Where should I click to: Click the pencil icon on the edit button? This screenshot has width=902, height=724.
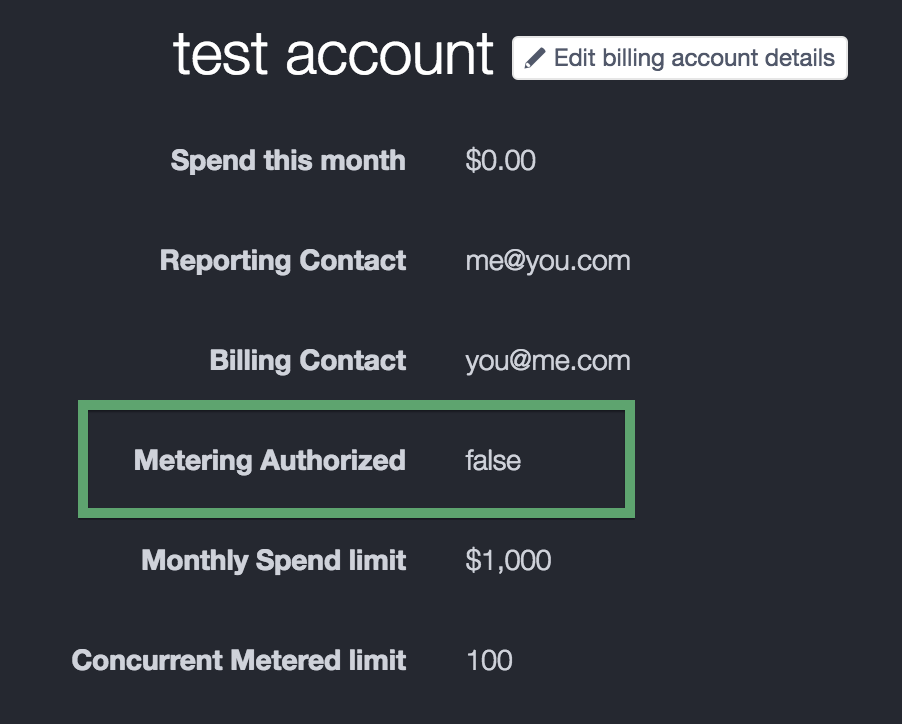point(535,58)
